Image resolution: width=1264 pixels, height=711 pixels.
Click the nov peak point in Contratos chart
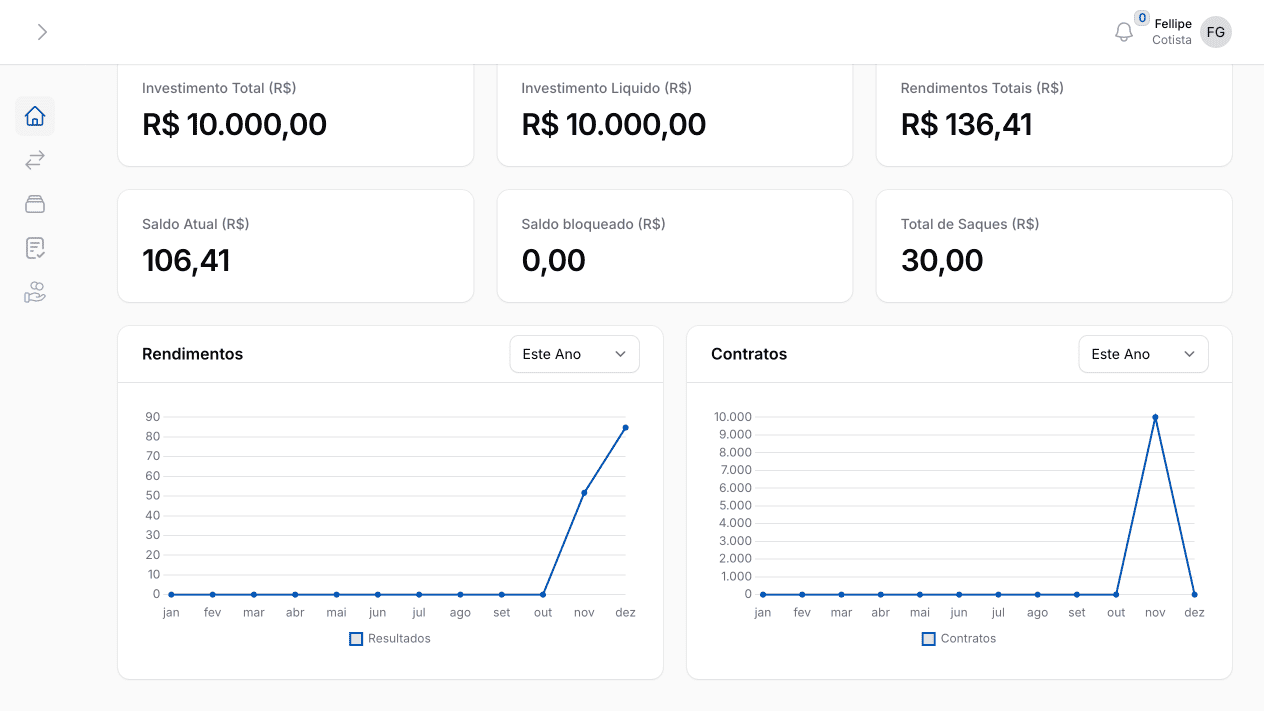[1155, 417]
